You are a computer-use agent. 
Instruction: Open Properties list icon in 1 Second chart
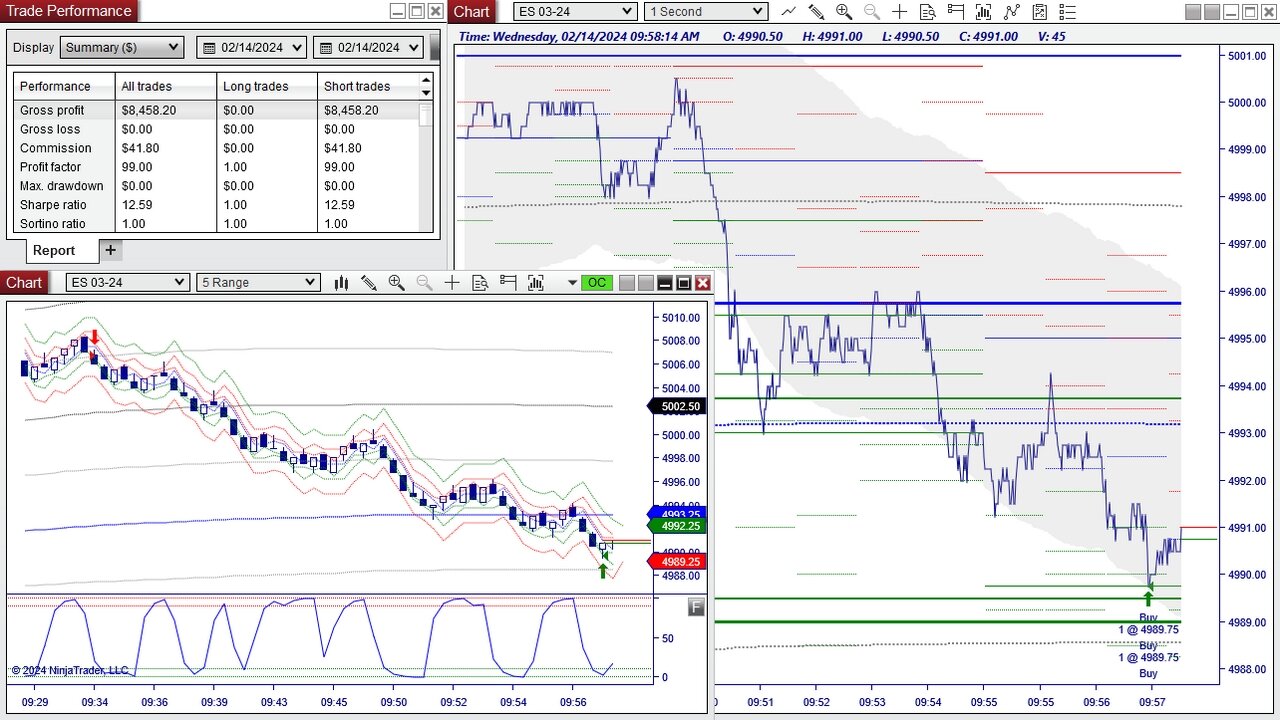pyautogui.click(x=1067, y=12)
